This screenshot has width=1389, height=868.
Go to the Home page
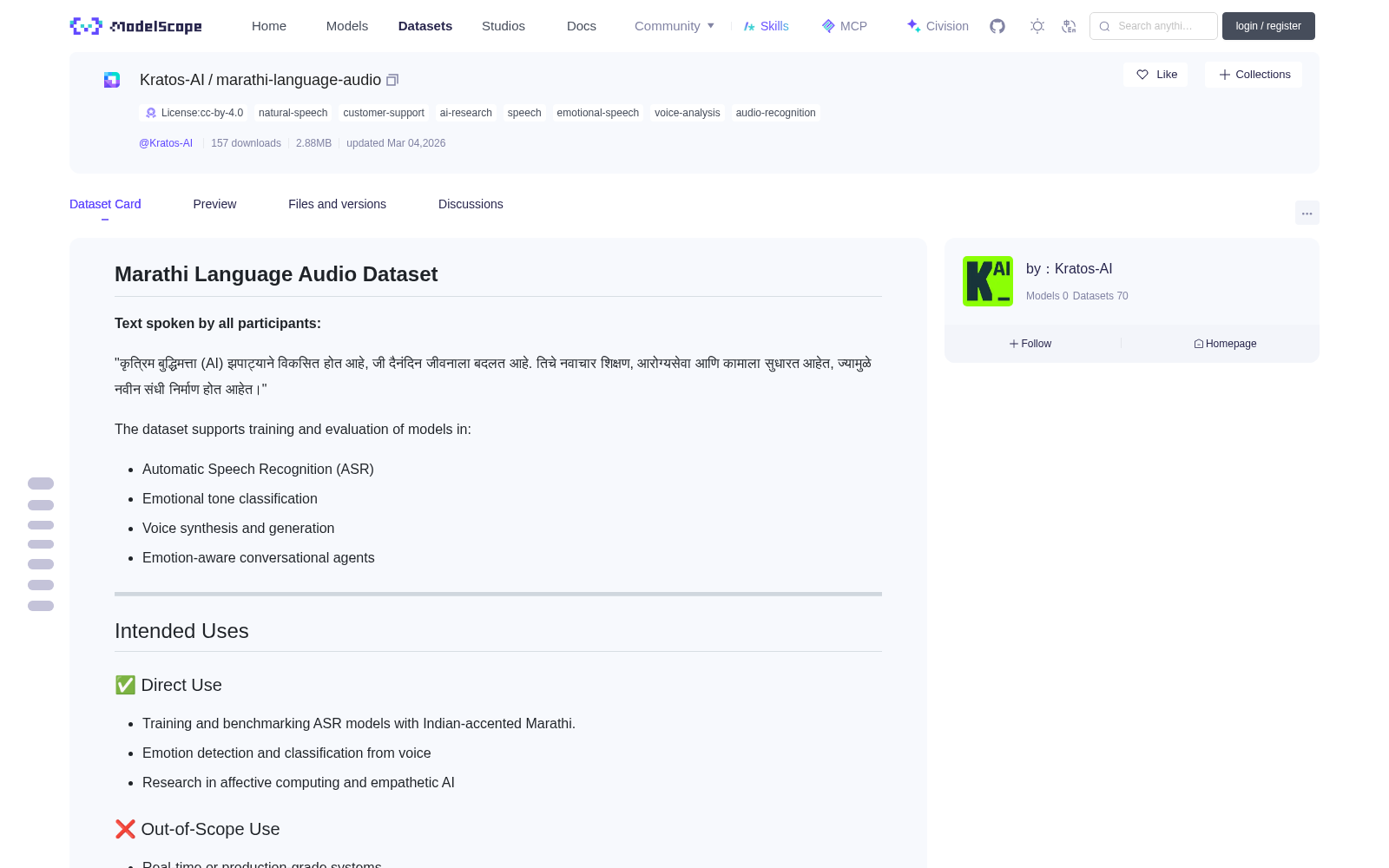pyautogui.click(x=269, y=26)
